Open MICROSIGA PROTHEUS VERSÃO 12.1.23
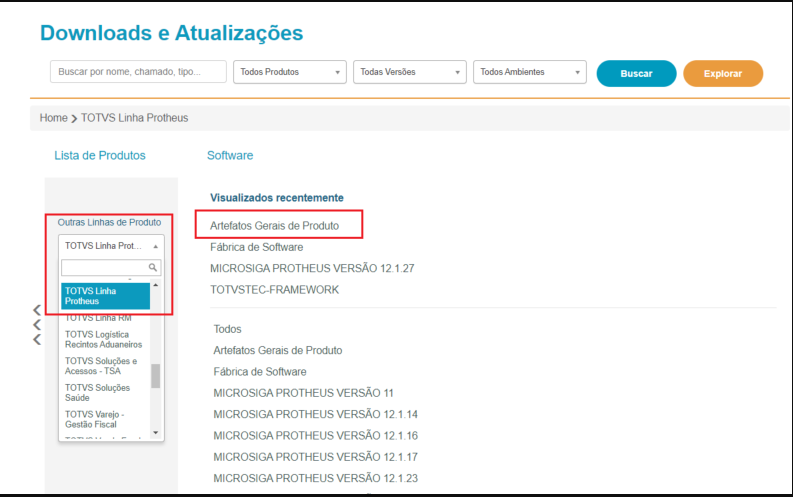This screenshot has height=497, width=793. pyautogui.click(x=316, y=478)
